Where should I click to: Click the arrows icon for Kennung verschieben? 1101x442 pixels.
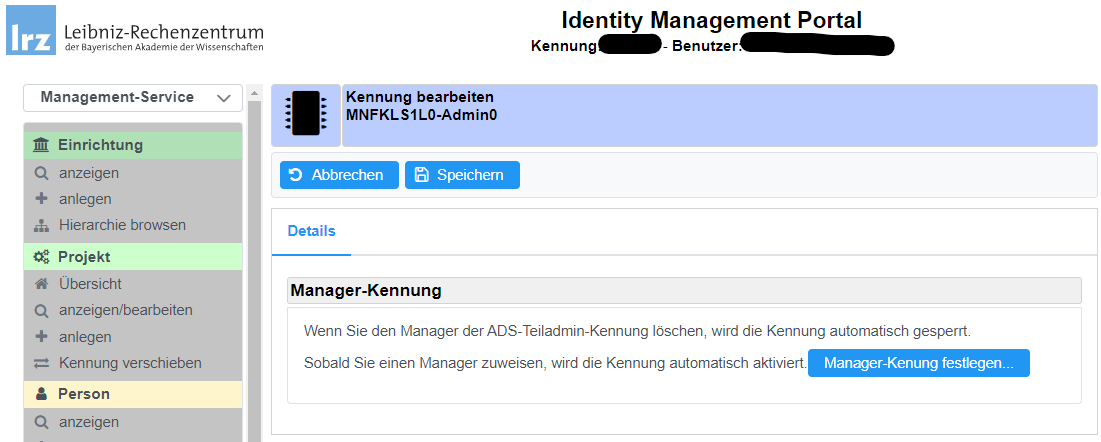coord(41,363)
